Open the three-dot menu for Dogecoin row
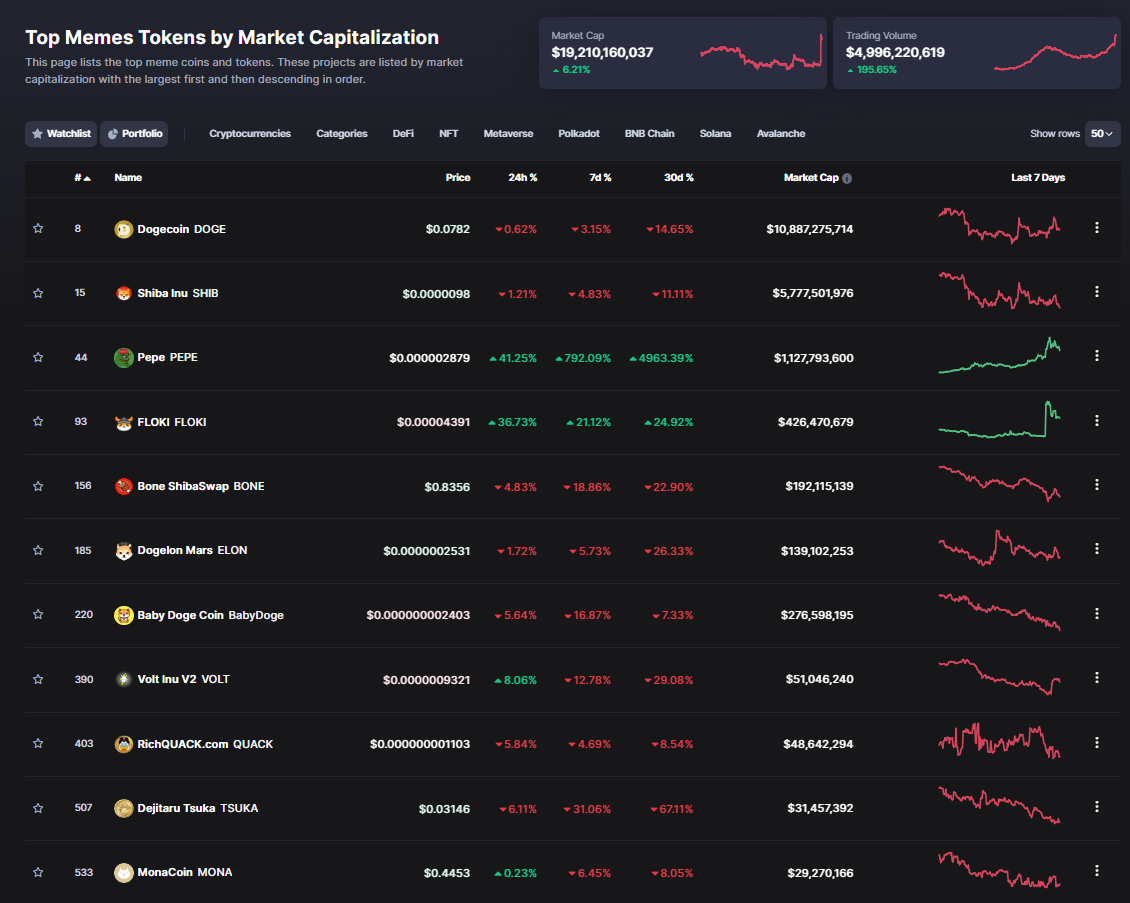Screen dimensions: 1130x903 (1097, 228)
